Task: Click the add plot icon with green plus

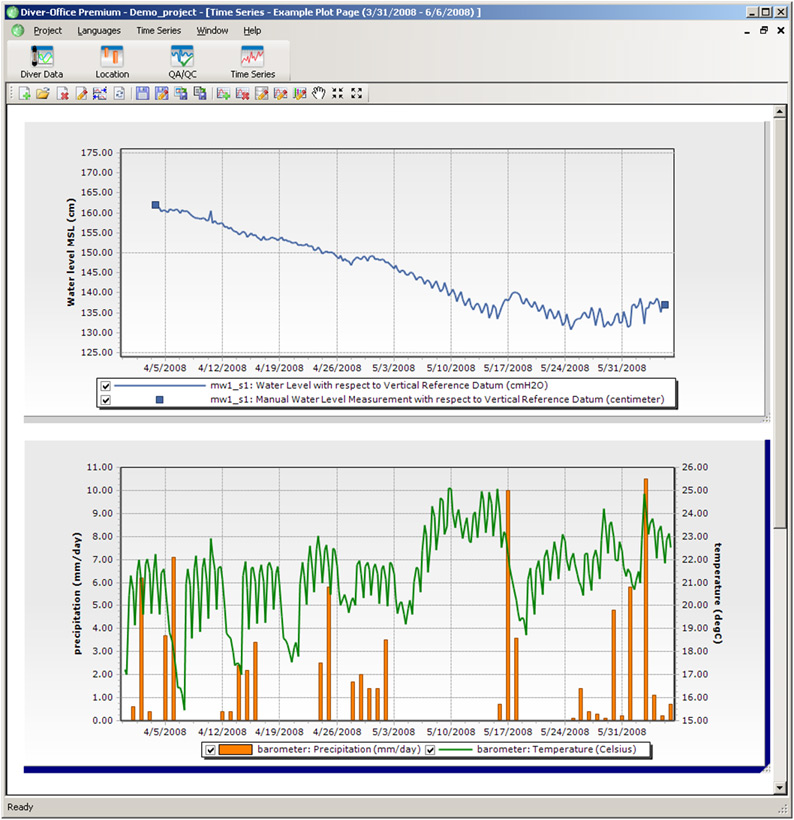Action: [x=223, y=94]
